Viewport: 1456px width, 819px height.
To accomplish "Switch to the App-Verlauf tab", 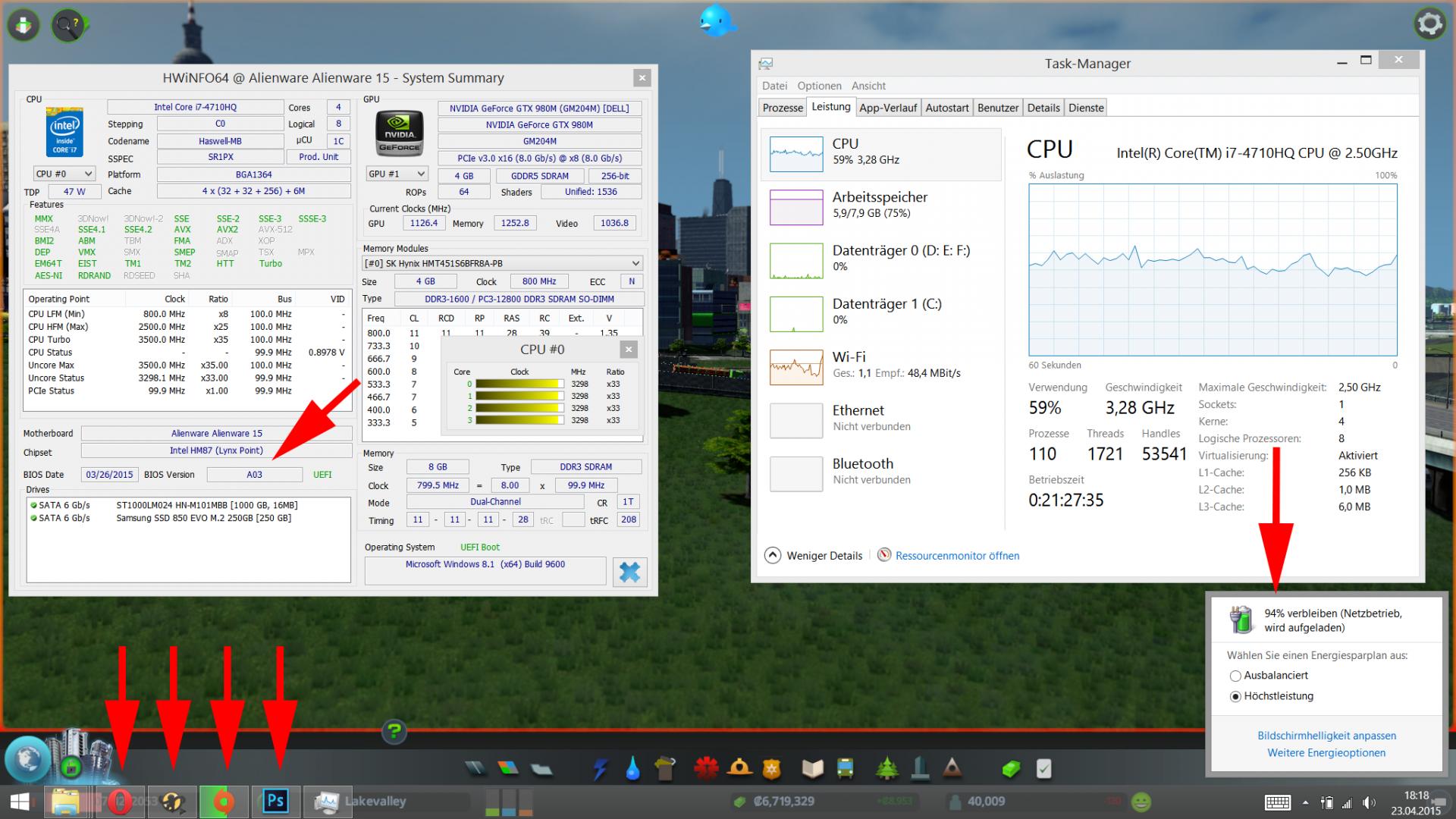I will click(888, 108).
